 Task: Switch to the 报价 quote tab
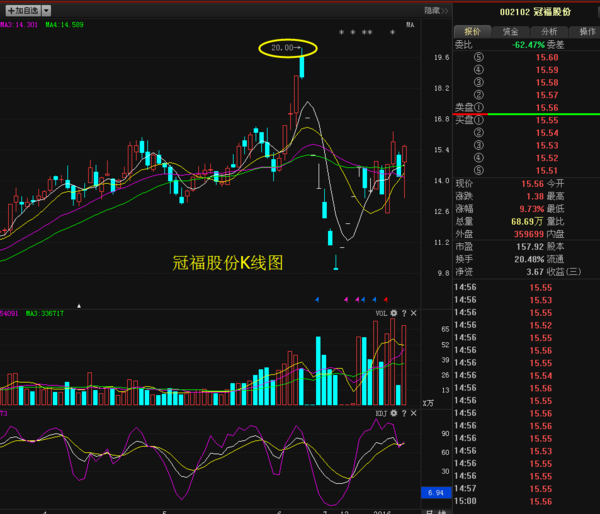coord(472,32)
